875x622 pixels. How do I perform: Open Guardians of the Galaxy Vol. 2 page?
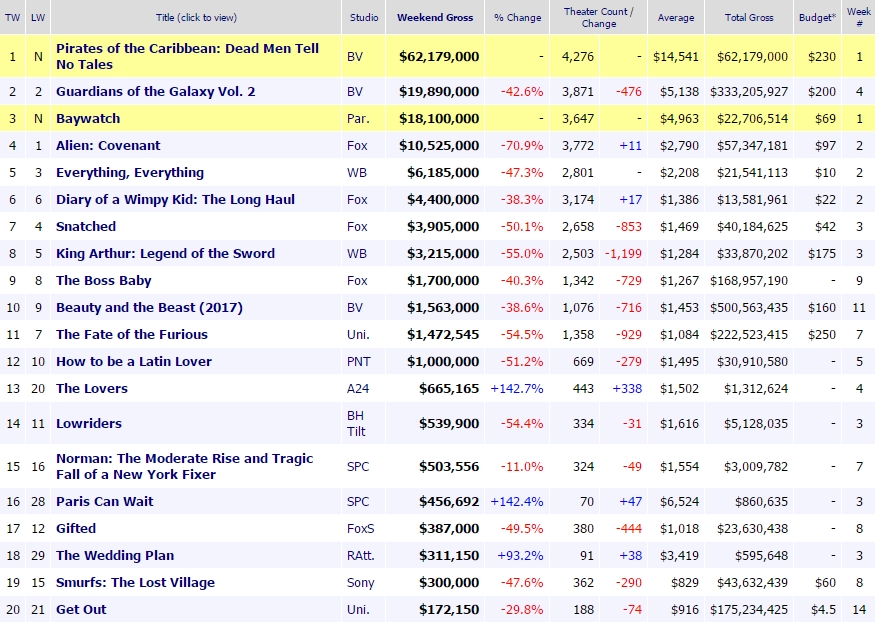tap(156, 91)
